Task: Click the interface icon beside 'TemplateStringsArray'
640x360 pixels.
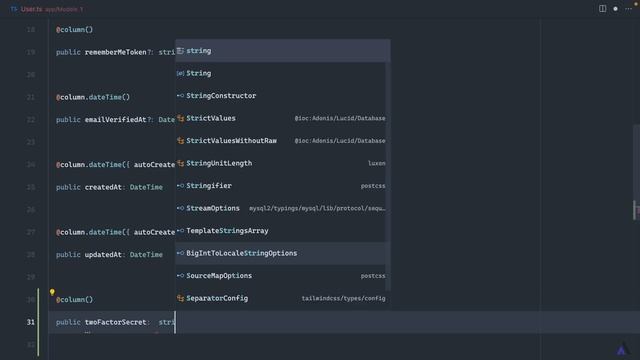Action: (x=180, y=231)
